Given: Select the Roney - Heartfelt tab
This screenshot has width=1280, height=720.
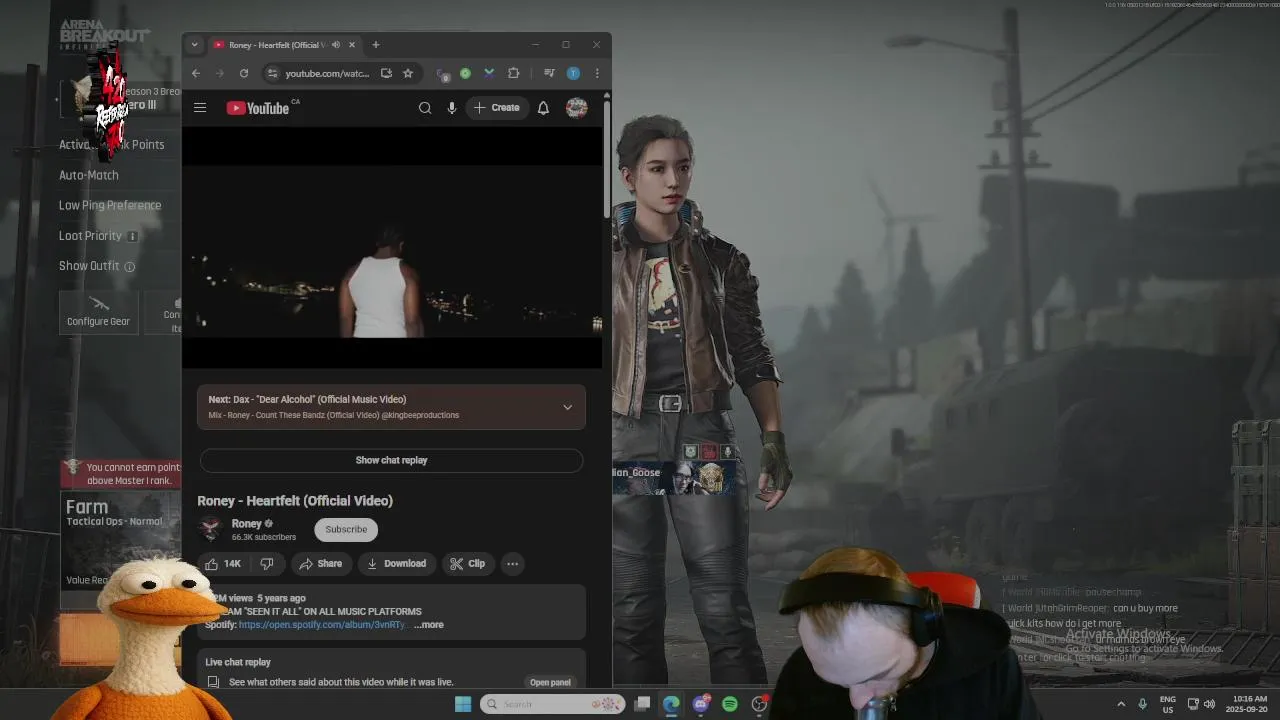Looking at the screenshot, I should (285, 45).
